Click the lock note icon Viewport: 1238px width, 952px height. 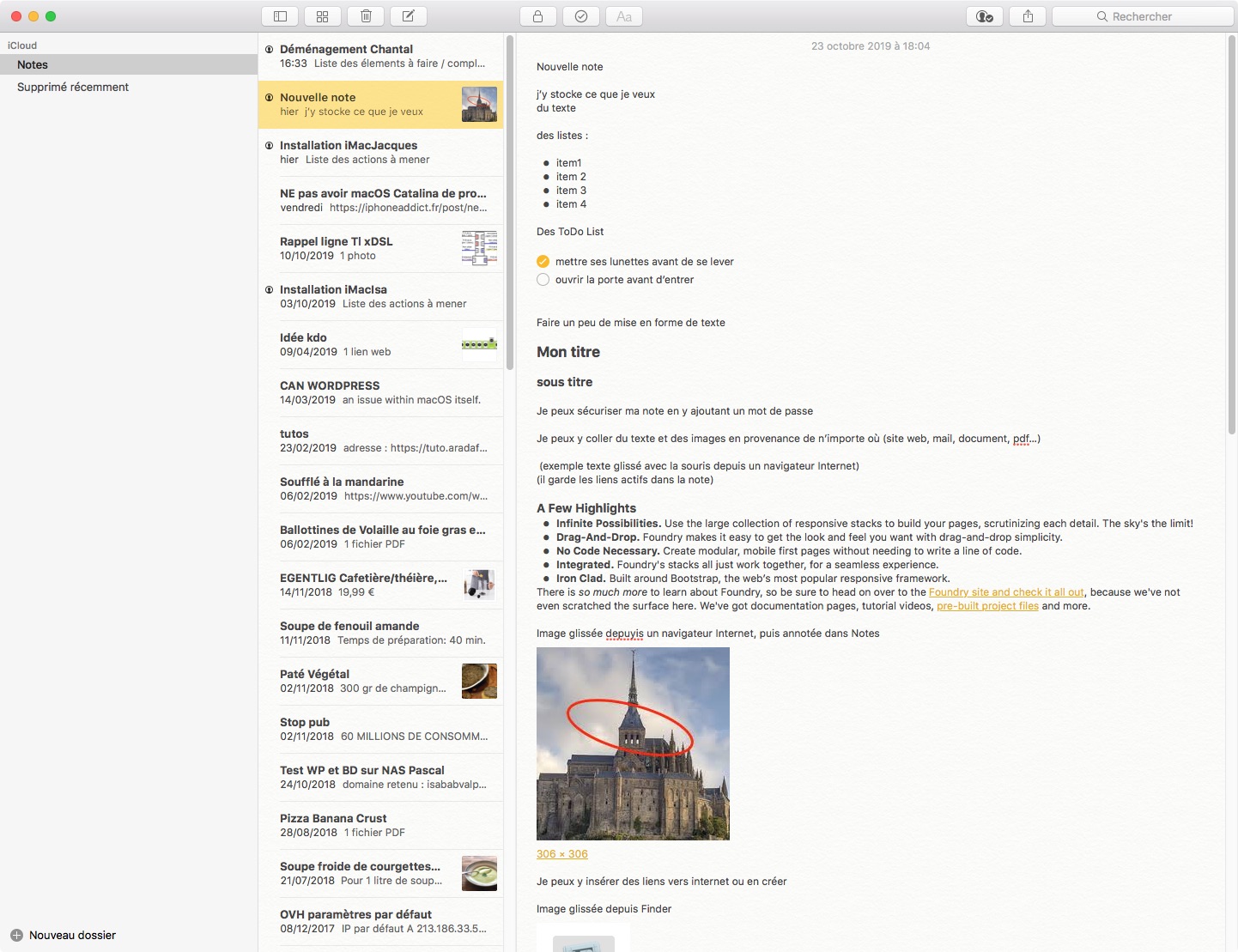(537, 16)
